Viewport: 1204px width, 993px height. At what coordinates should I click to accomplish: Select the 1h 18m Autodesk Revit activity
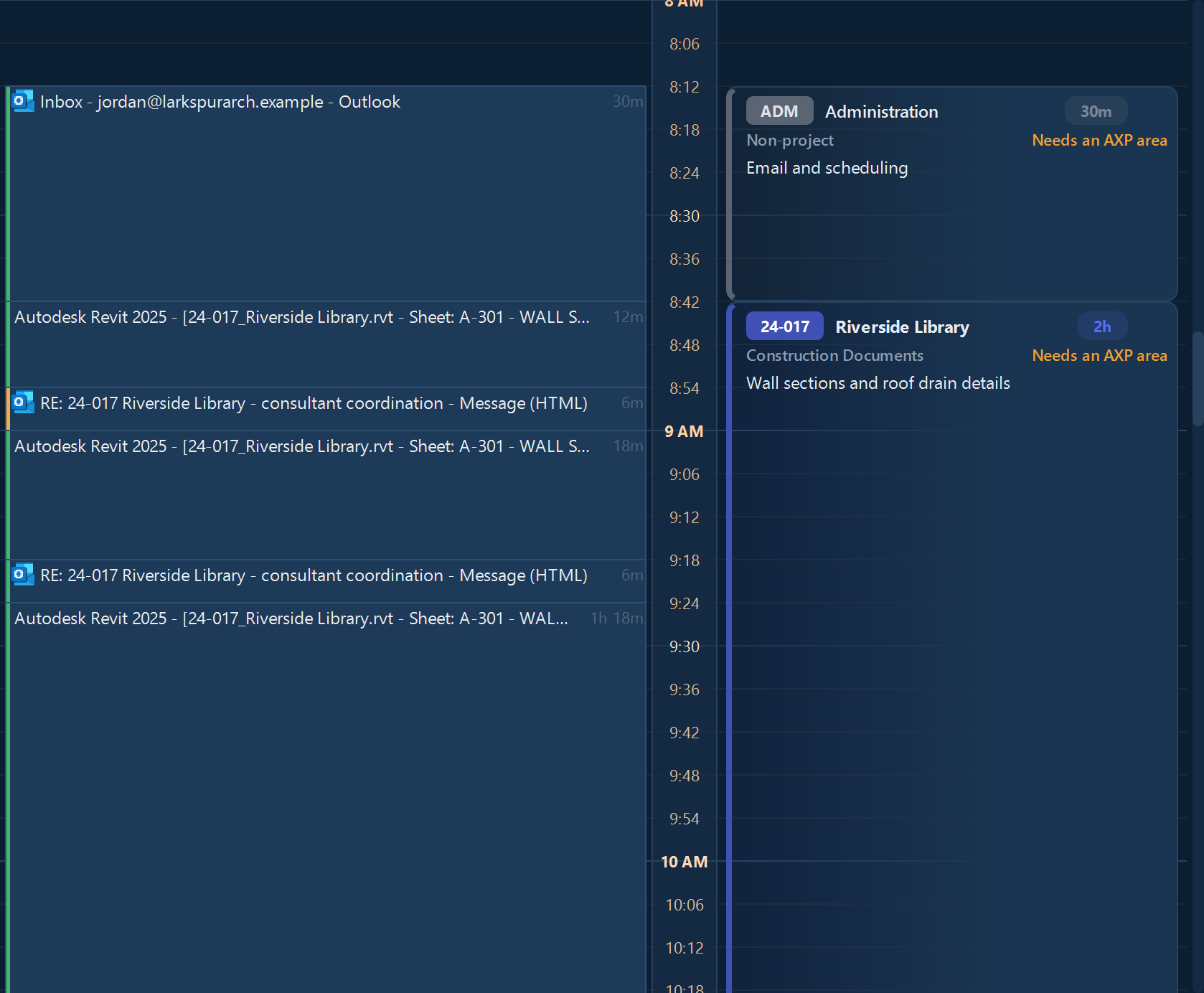tap(326, 798)
